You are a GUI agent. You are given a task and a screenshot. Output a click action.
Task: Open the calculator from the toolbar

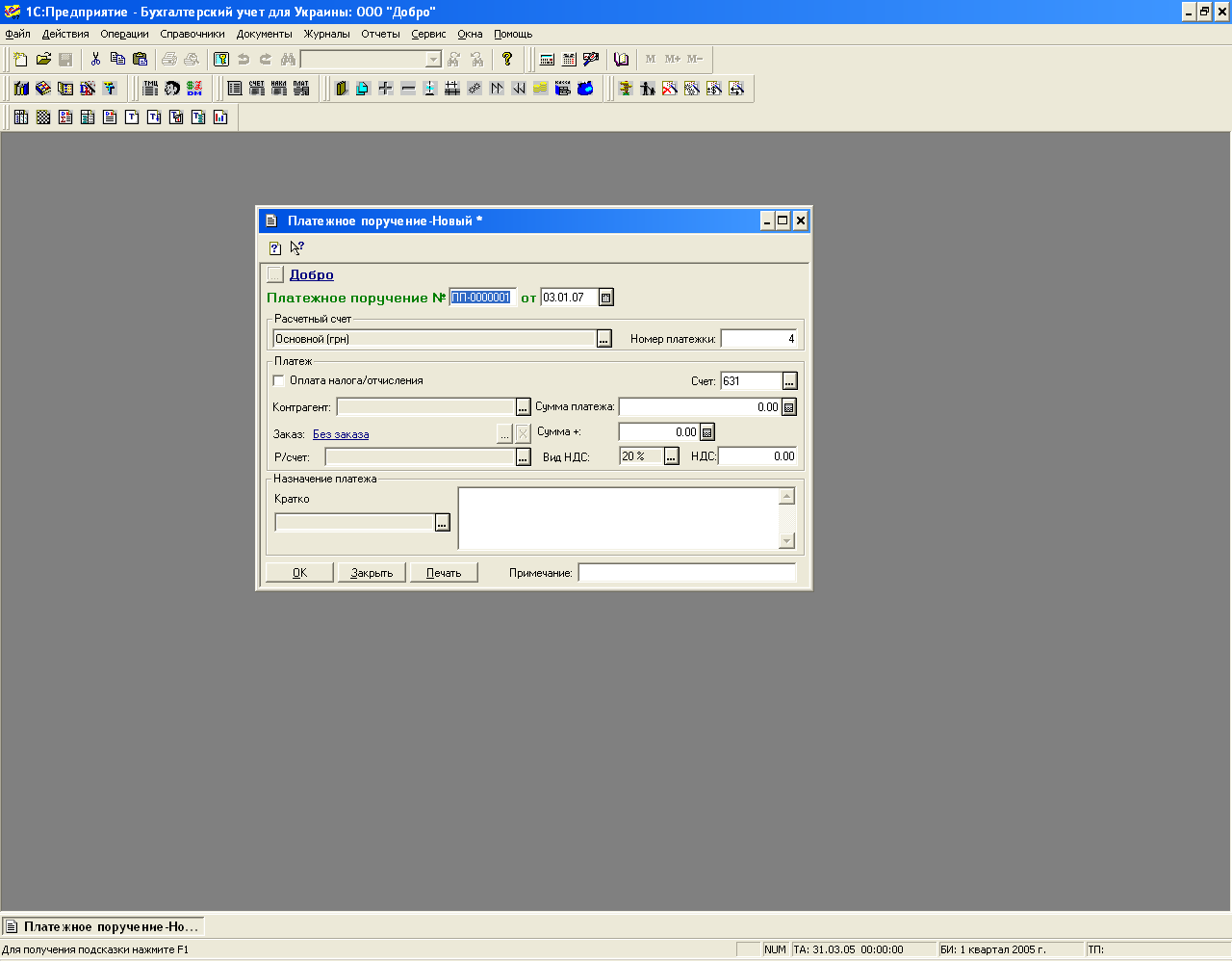click(x=547, y=60)
